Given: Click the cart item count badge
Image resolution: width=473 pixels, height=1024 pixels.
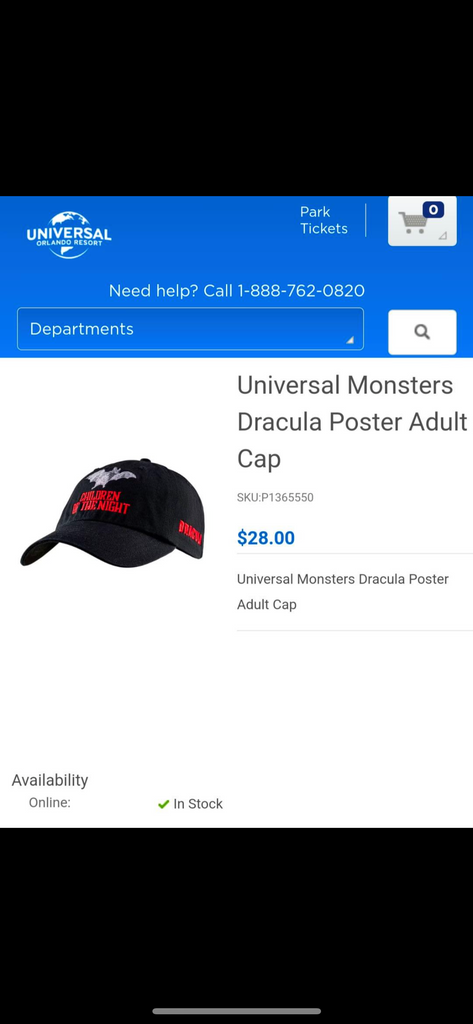Looking at the screenshot, I should [x=433, y=210].
